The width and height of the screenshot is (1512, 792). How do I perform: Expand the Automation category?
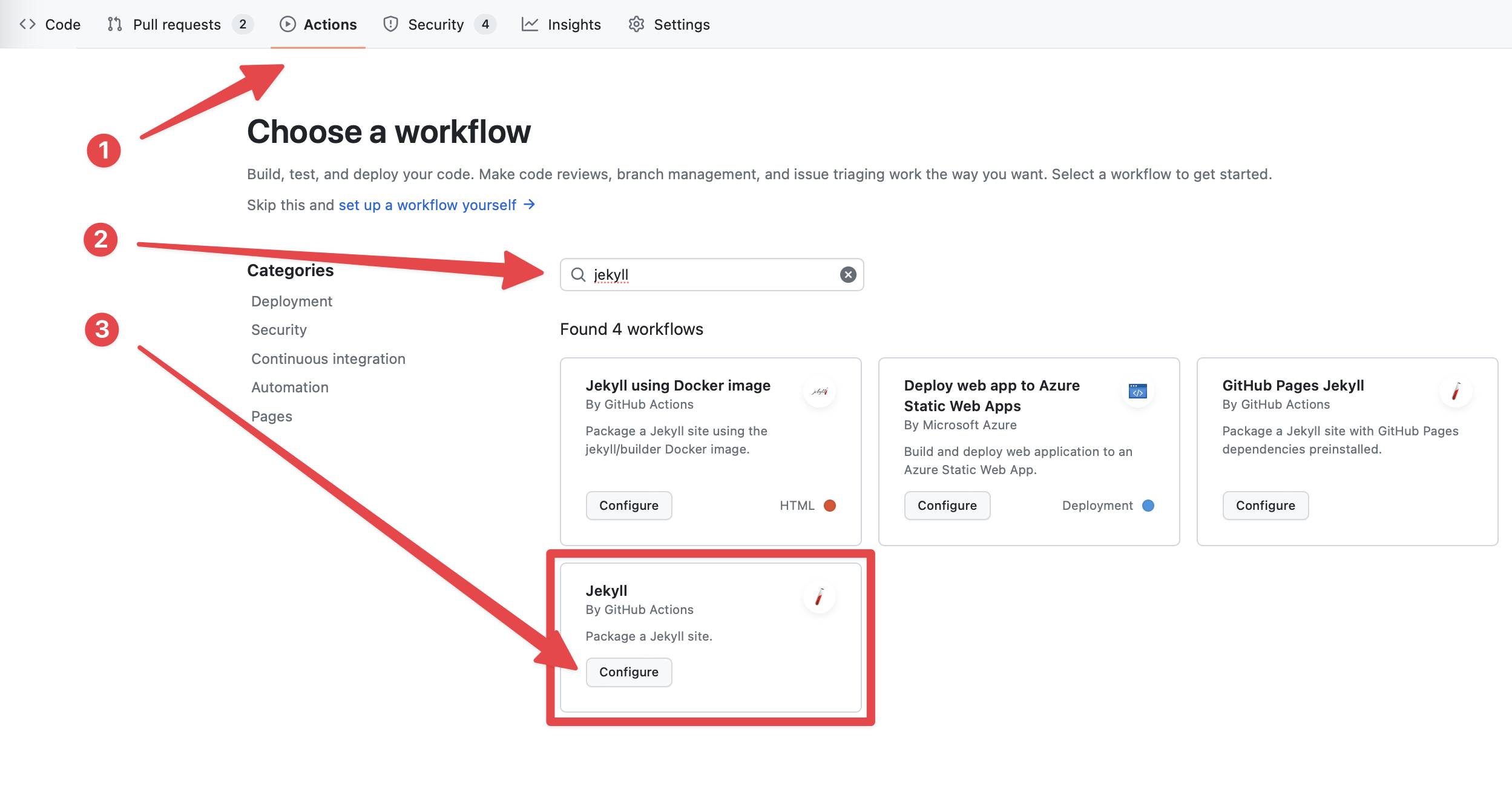click(289, 386)
